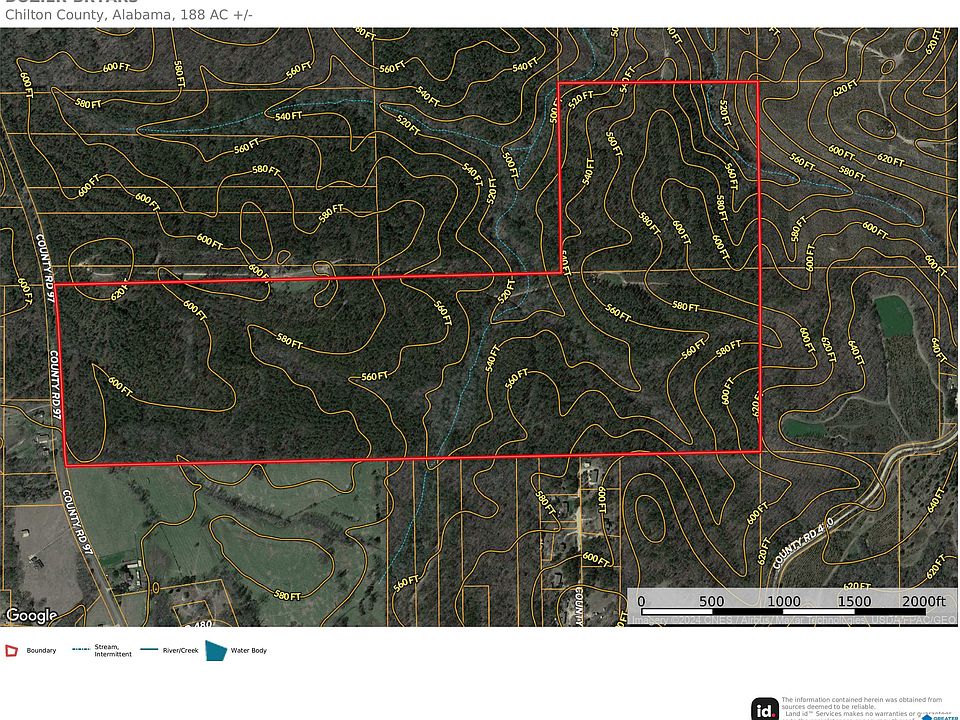The width and height of the screenshot is (960, 720).
Task: Click the large green pond east of boundary
Action: click(893, 315)
